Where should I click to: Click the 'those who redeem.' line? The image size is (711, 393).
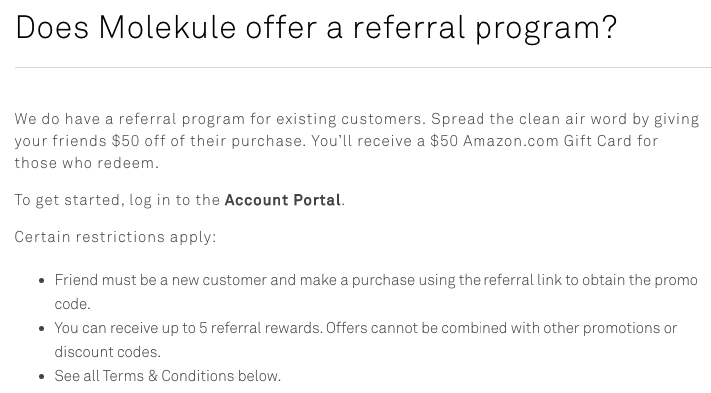pos(87,163)
